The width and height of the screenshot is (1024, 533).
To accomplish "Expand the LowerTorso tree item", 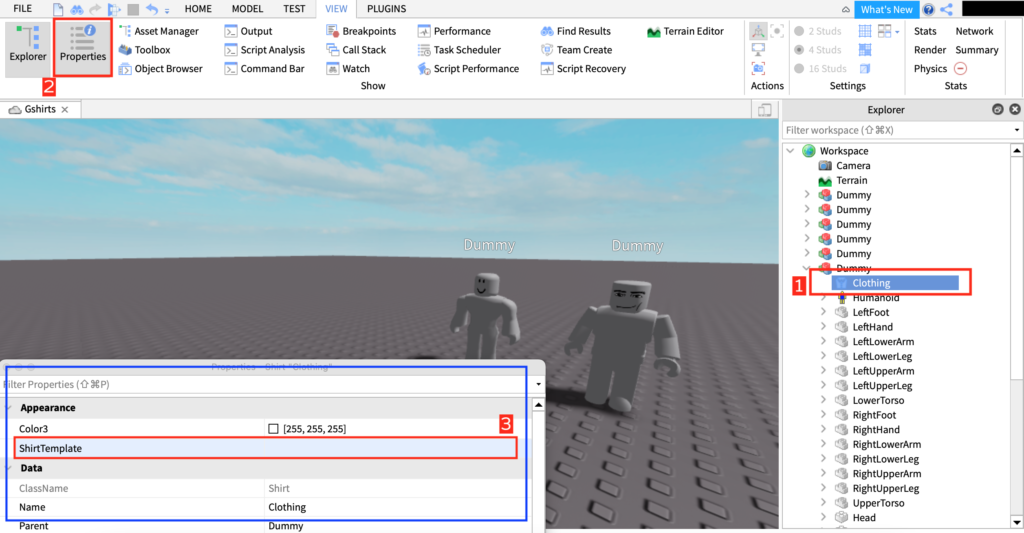I will 823,400.
